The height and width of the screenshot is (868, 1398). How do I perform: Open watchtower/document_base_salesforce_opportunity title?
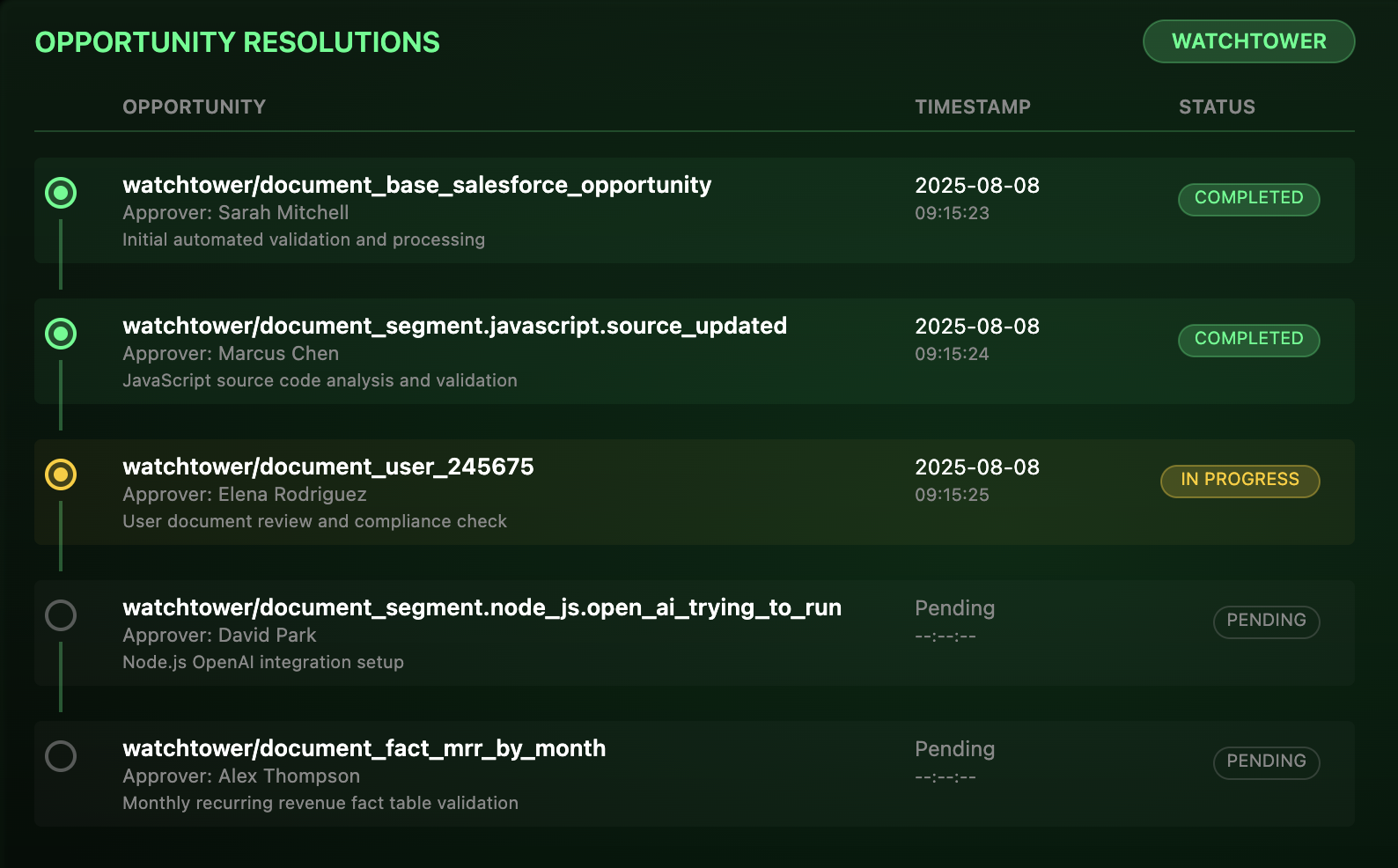click(x=416, y=185)
